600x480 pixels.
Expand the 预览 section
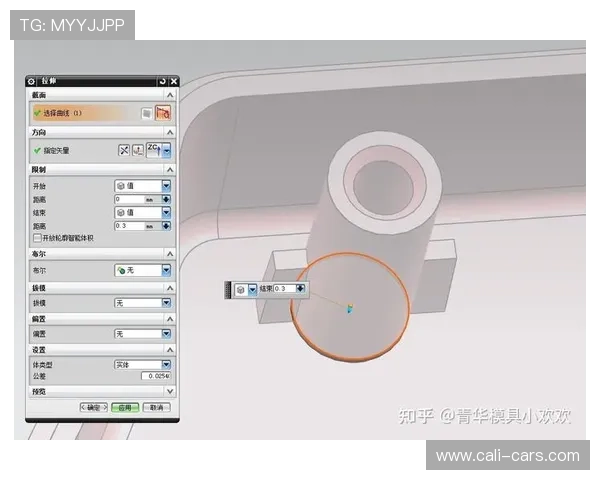[x=170, y=391]
